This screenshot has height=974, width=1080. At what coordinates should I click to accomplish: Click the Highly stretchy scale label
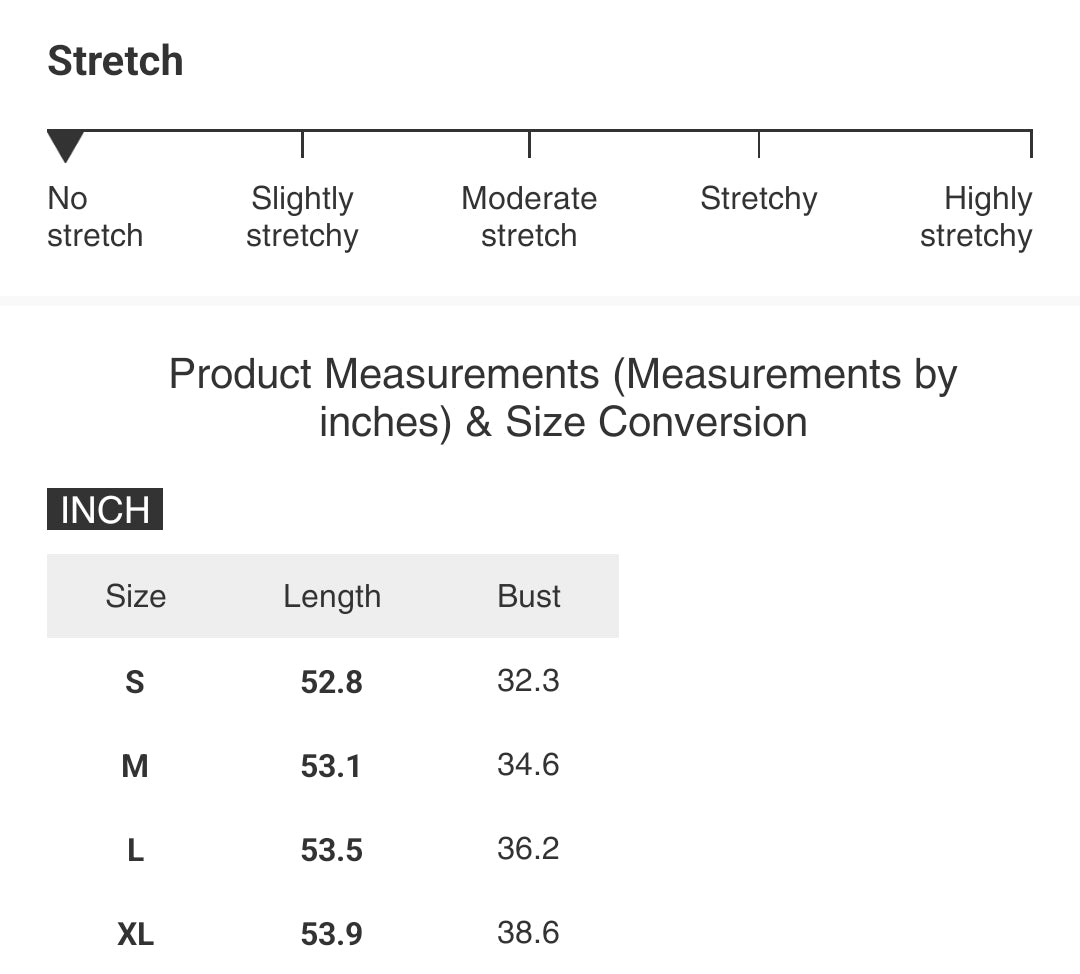coord(976,216)
